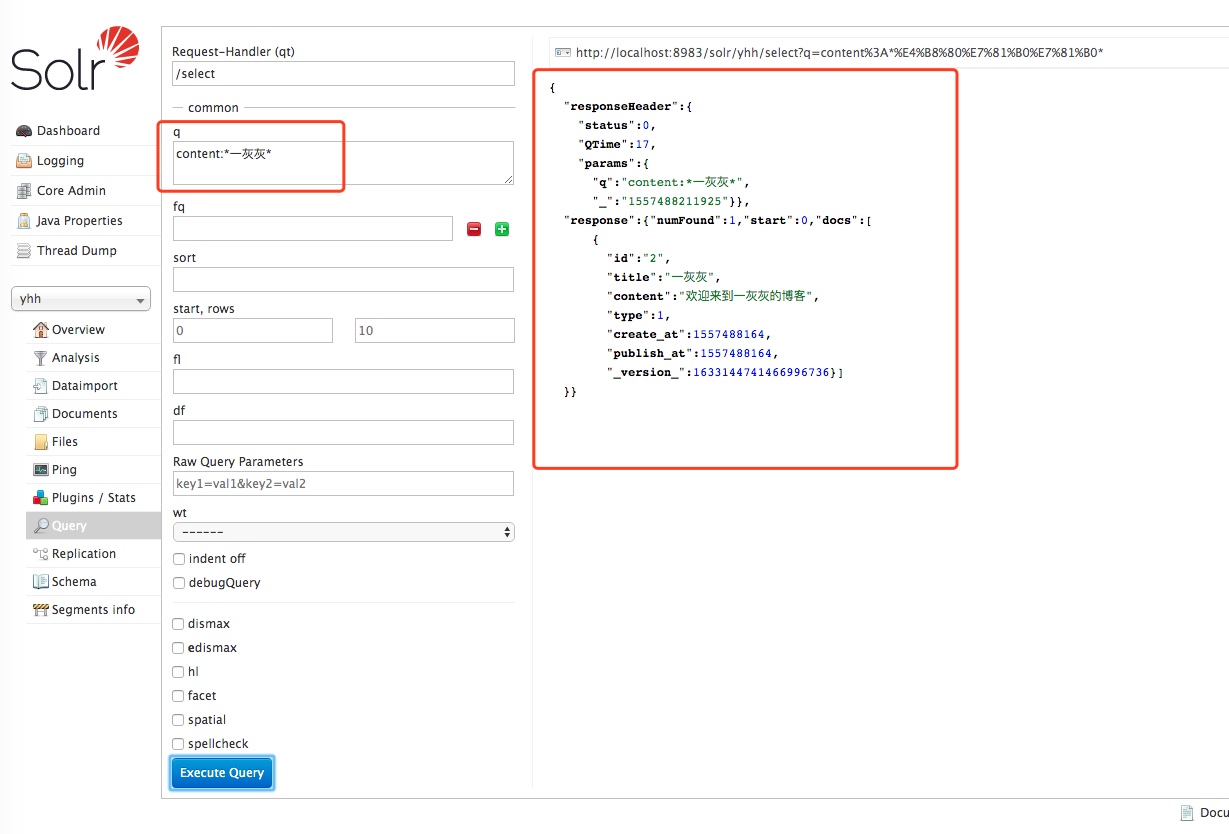1229x834 pixels.
Task: Open the localhost select query URL link
Action: 838,53
